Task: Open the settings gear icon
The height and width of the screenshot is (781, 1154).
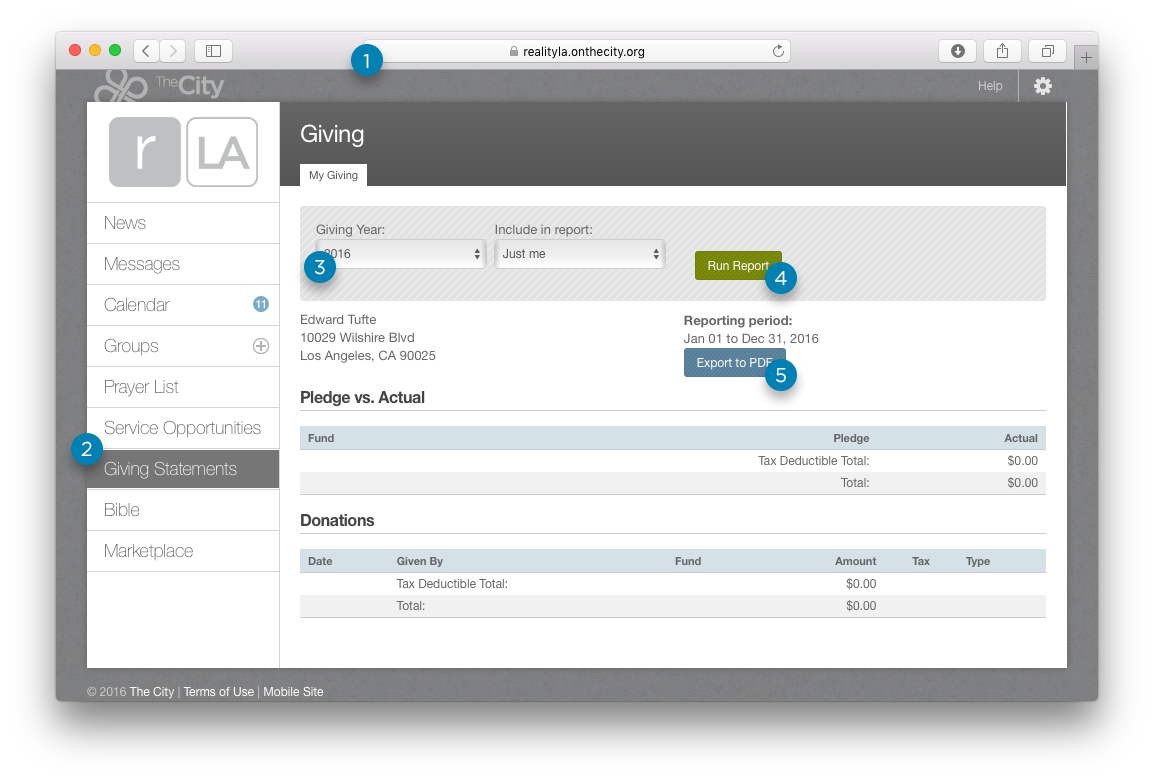Action: (1042, 86)
